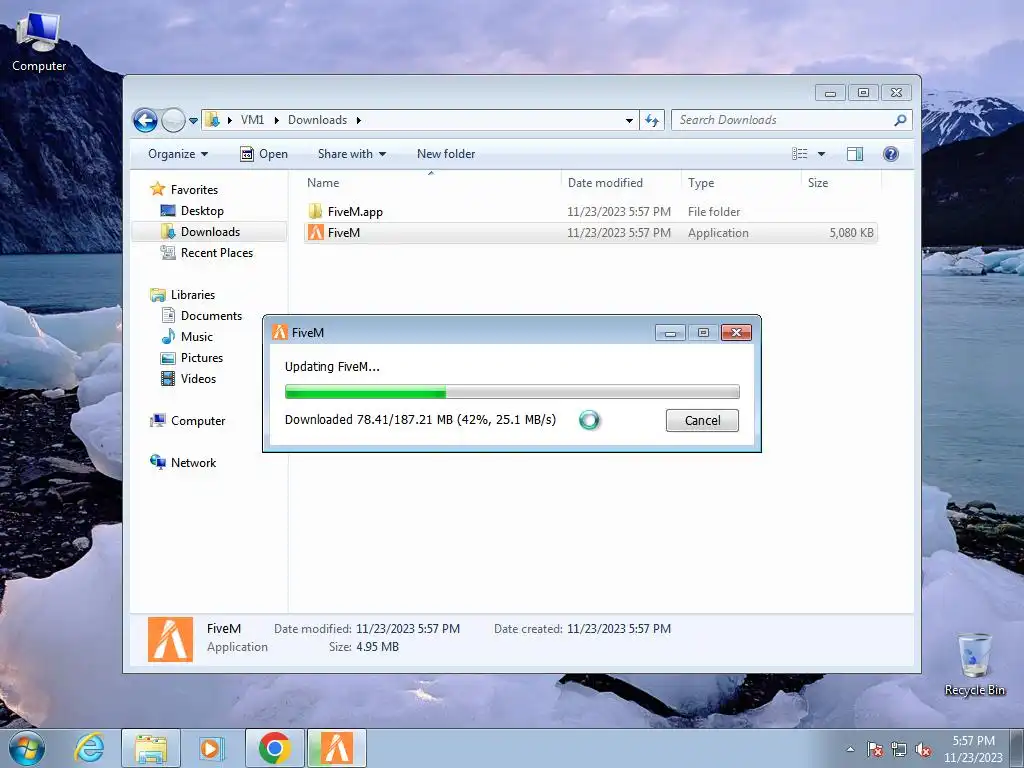Click FiveM thumbnail in details pane

tap(170, 639)
